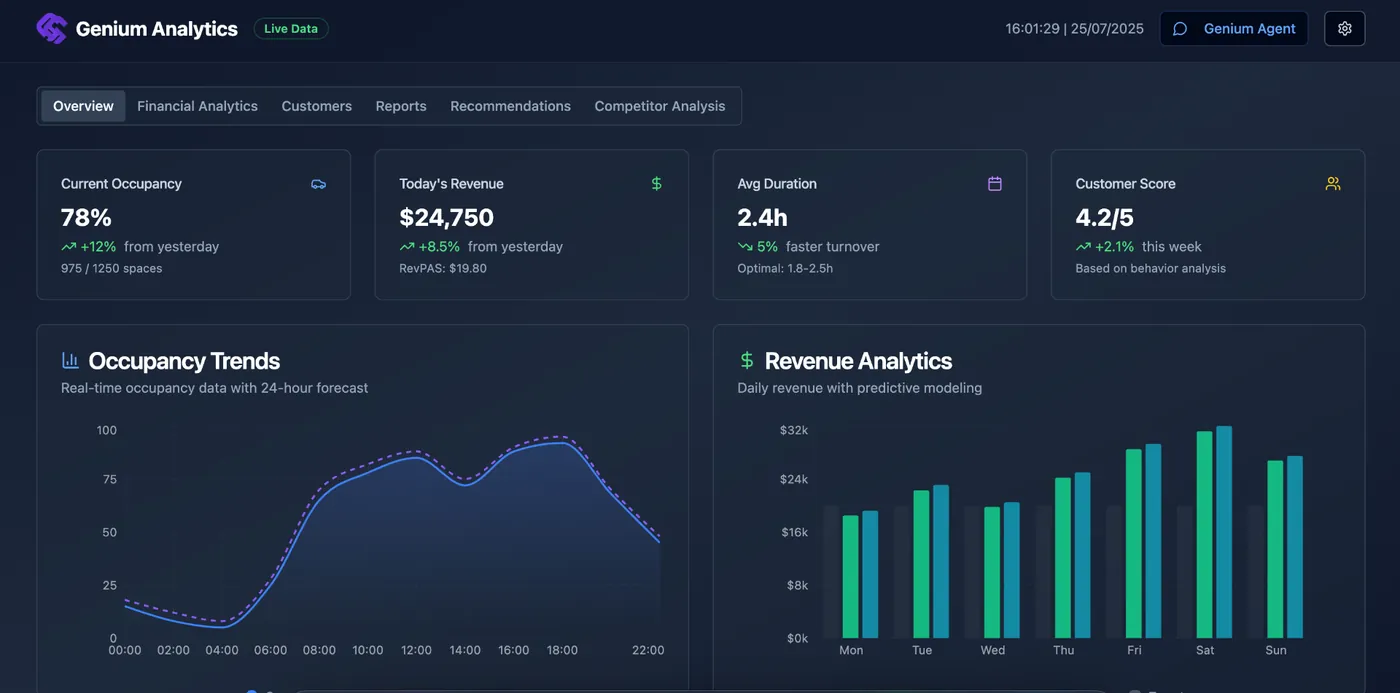Screen dimensions: 1400x693
Task: Click the up-trend arrow next to +8.5%
Action: pos(407,247)
